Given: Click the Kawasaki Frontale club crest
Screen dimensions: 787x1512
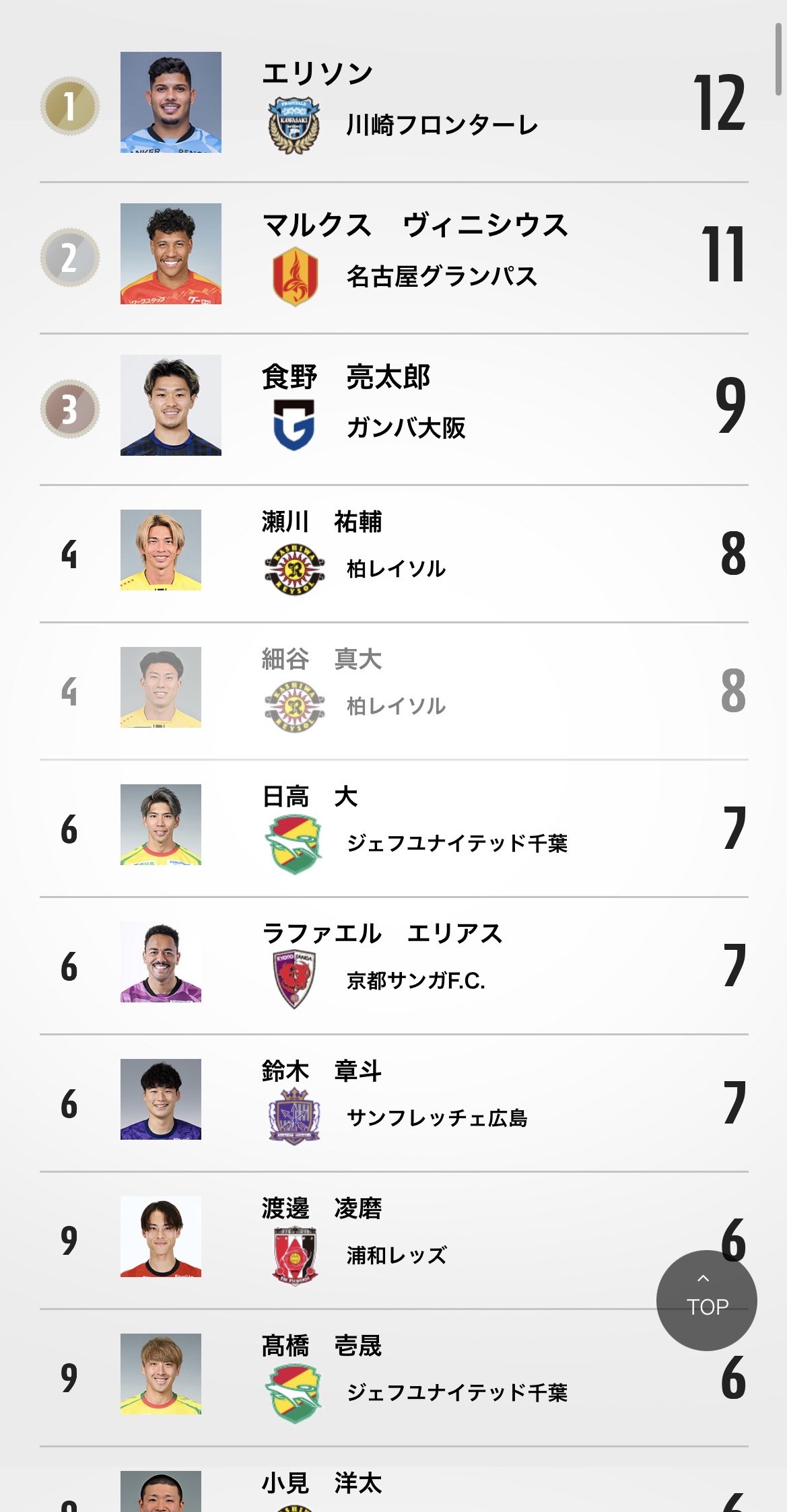Looking at the screenshot, I should [294, 125].
